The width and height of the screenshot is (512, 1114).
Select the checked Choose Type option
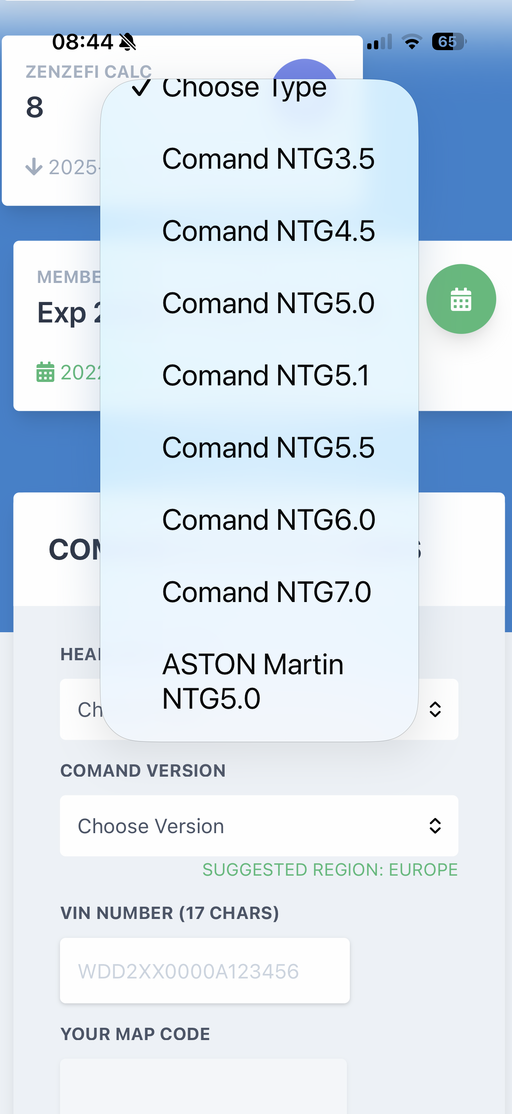[259, 88]
